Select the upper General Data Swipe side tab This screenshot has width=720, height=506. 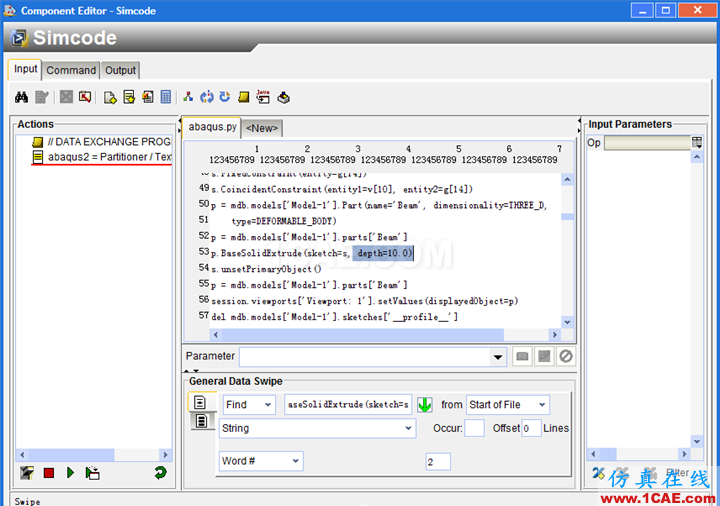click(200, 403)
